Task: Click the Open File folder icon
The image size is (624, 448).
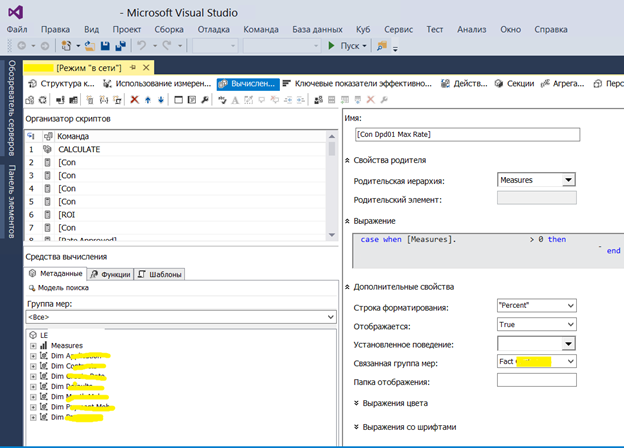Action: [90, 46]
